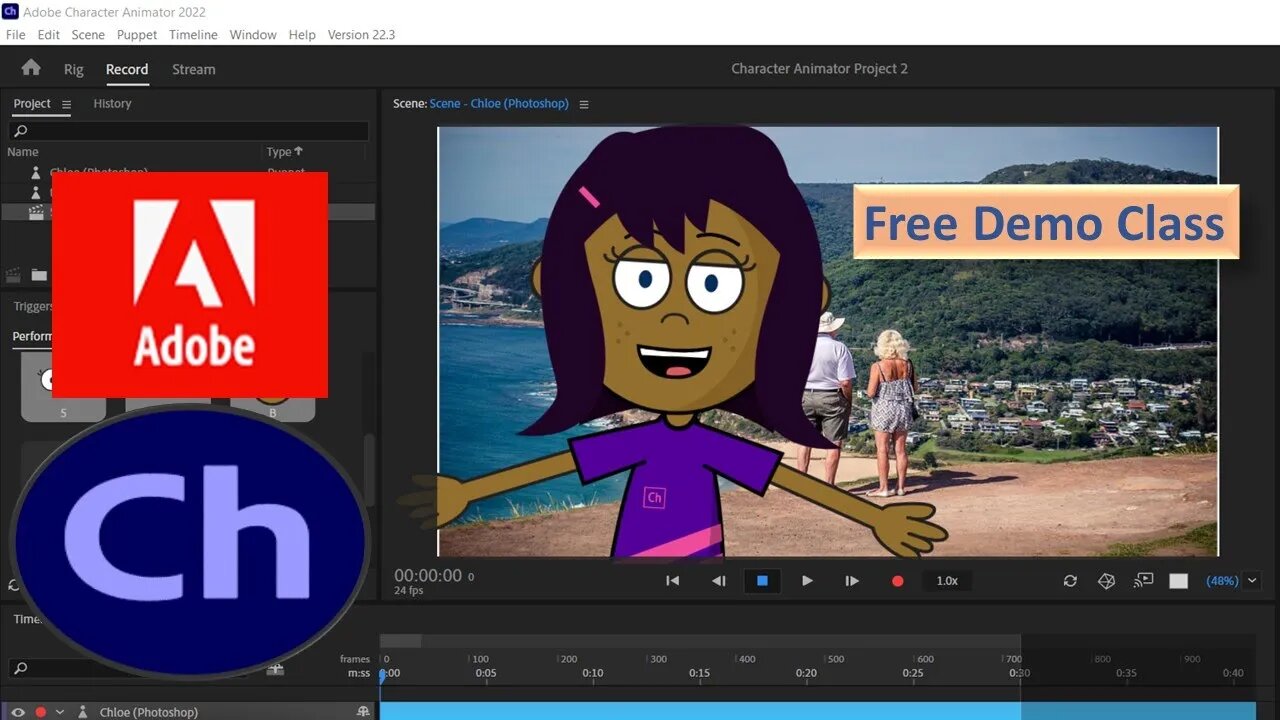Image resolution: width=1280 pixels, height=720 pixels.
Task: Click the new folder icon in Project
Action: click(x=39, y=274)
